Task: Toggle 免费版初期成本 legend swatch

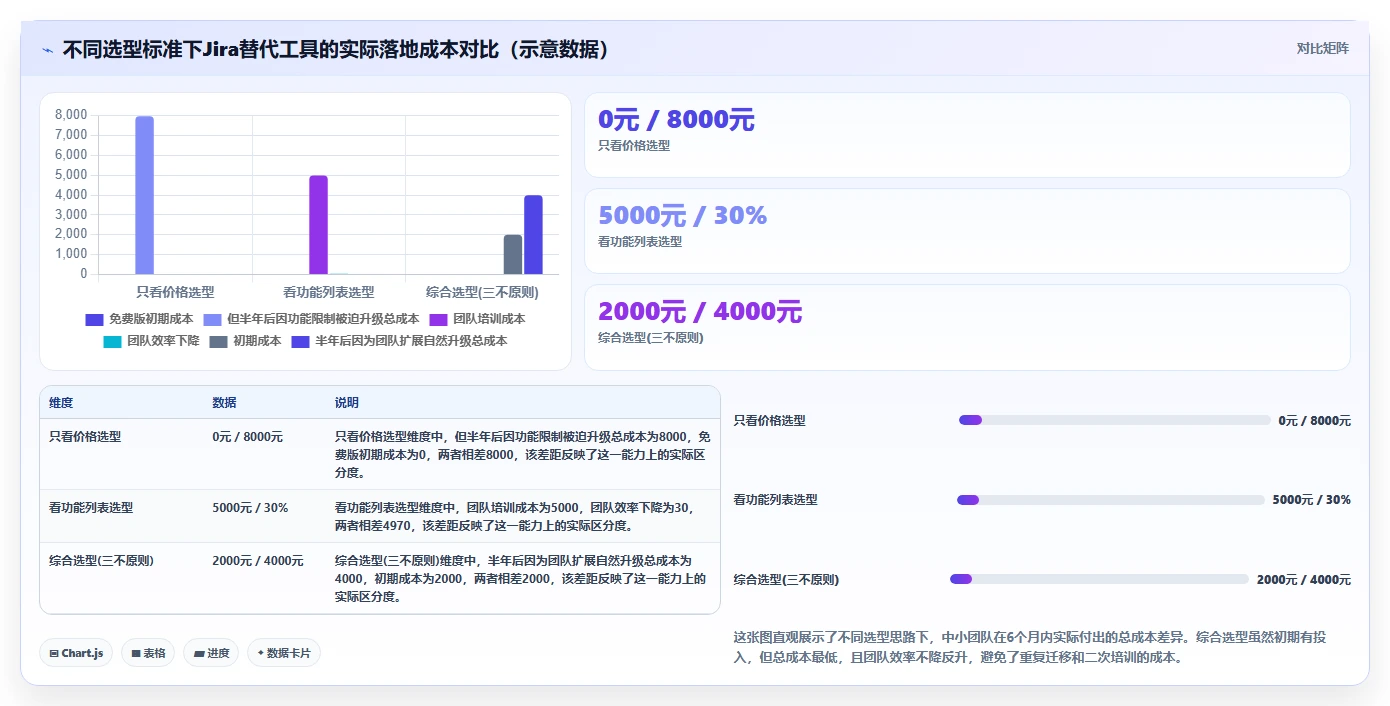Action: [x=94, y=319]
